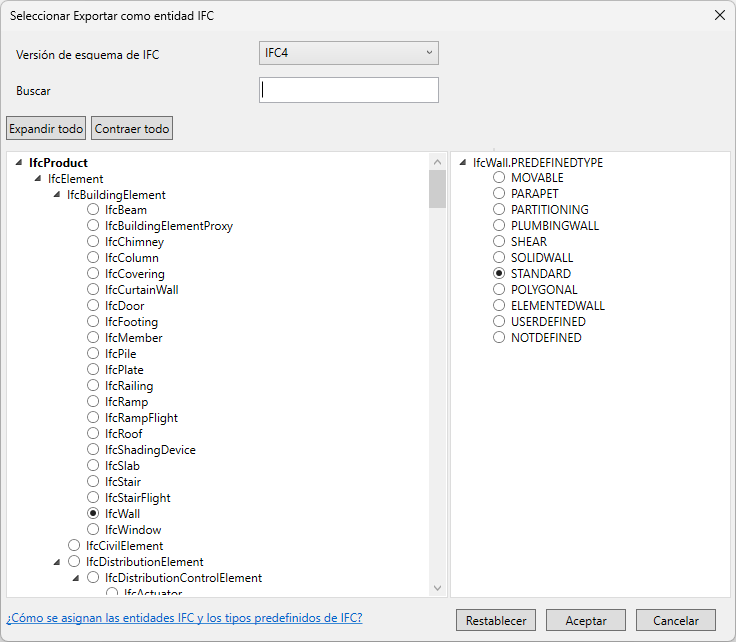Click the Restablecer button

coord(496,620)
